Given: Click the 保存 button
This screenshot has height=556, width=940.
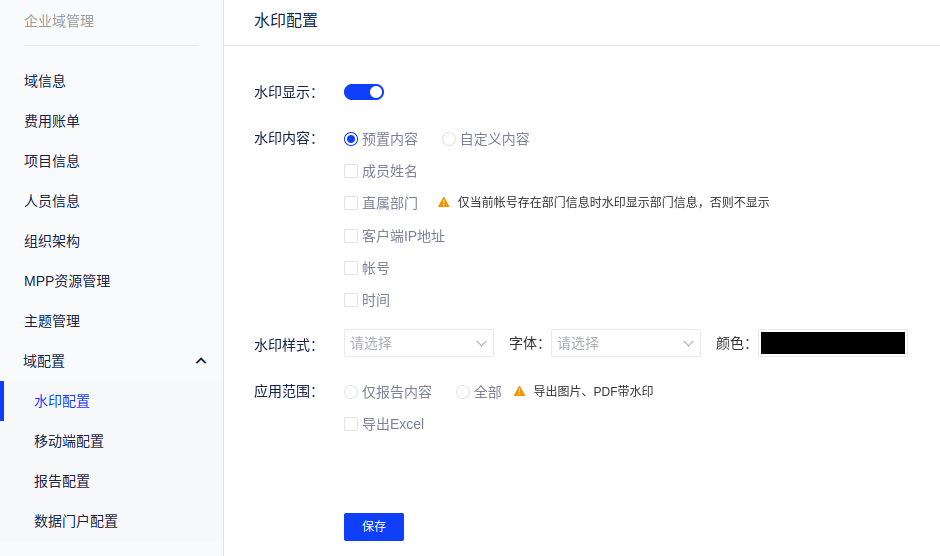Looking at the screenshot, I should point(373,527).
